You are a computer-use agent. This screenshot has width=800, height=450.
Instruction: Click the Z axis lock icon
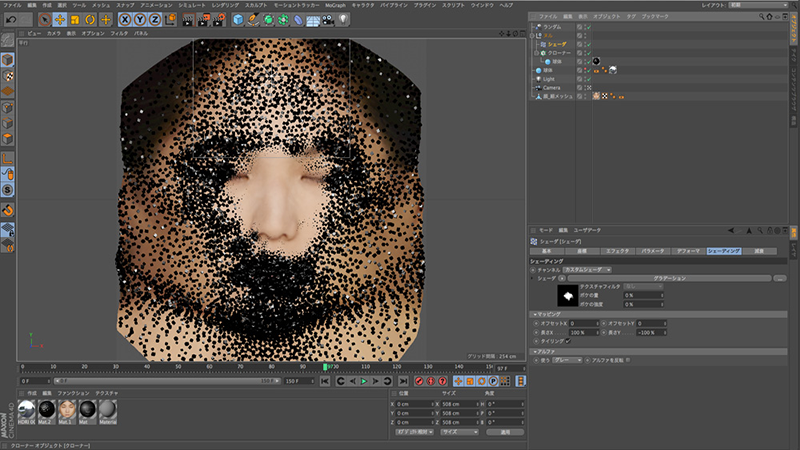click(x=156, y=19)
